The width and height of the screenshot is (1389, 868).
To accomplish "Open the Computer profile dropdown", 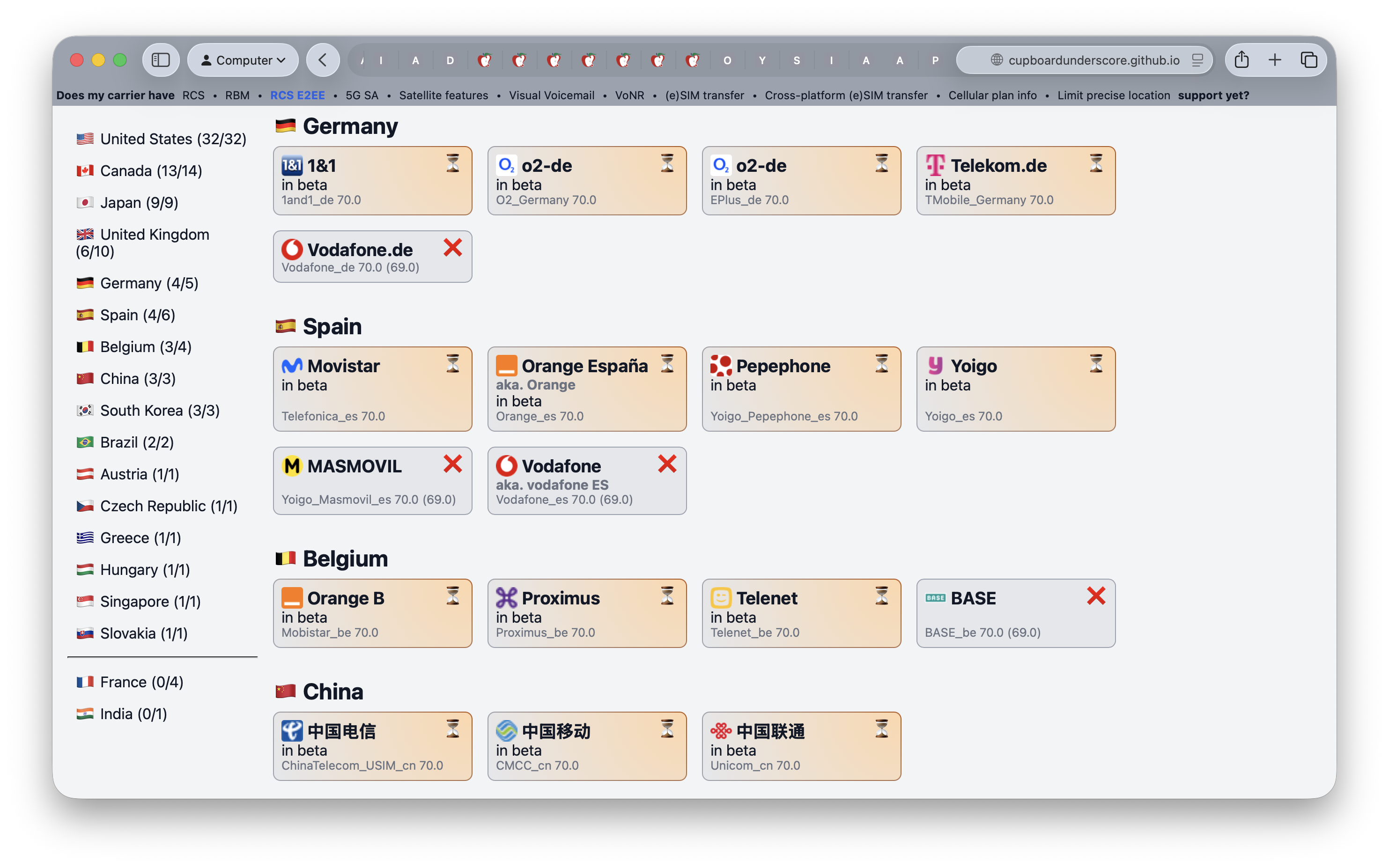I will pyautogui.click(x=243, y=60).
